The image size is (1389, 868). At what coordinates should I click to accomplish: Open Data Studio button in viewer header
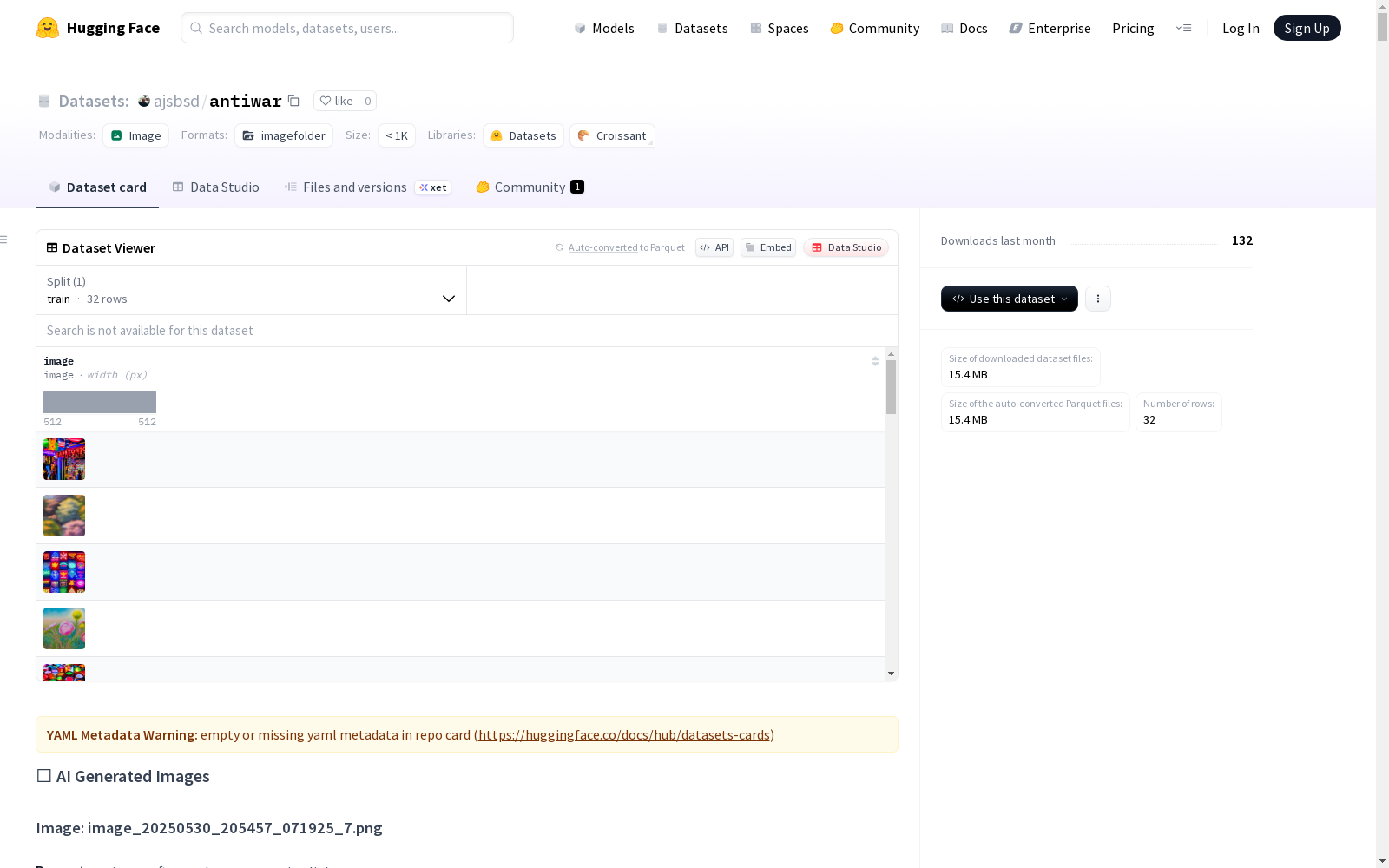(846, 247)
